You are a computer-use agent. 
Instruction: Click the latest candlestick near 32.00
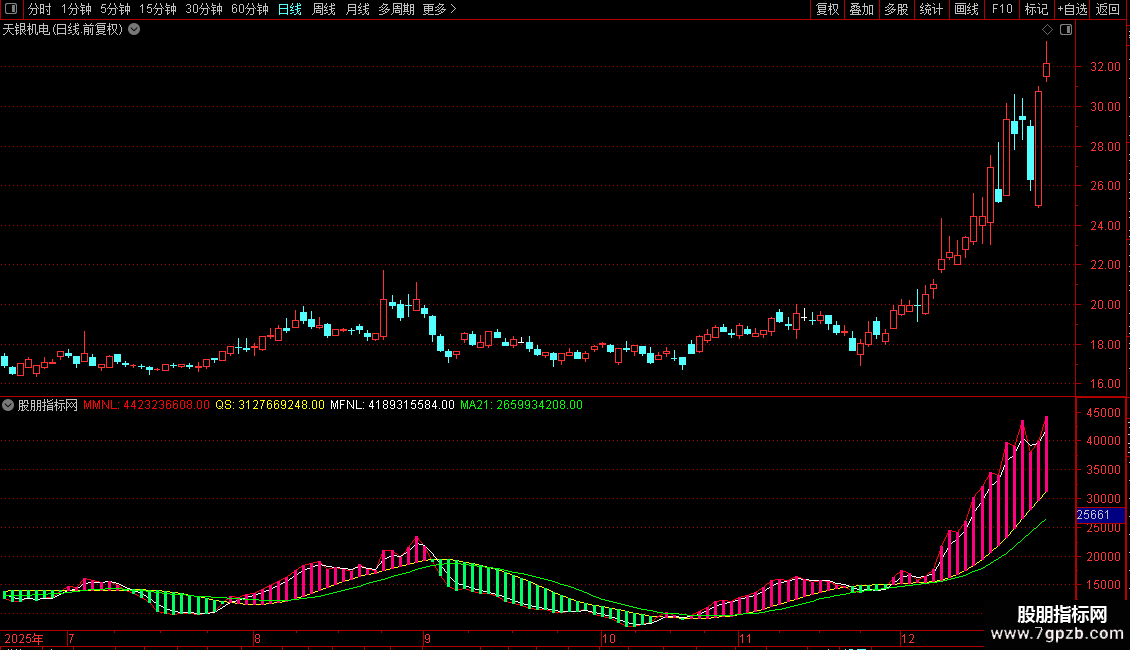[x=1046, y=69]
